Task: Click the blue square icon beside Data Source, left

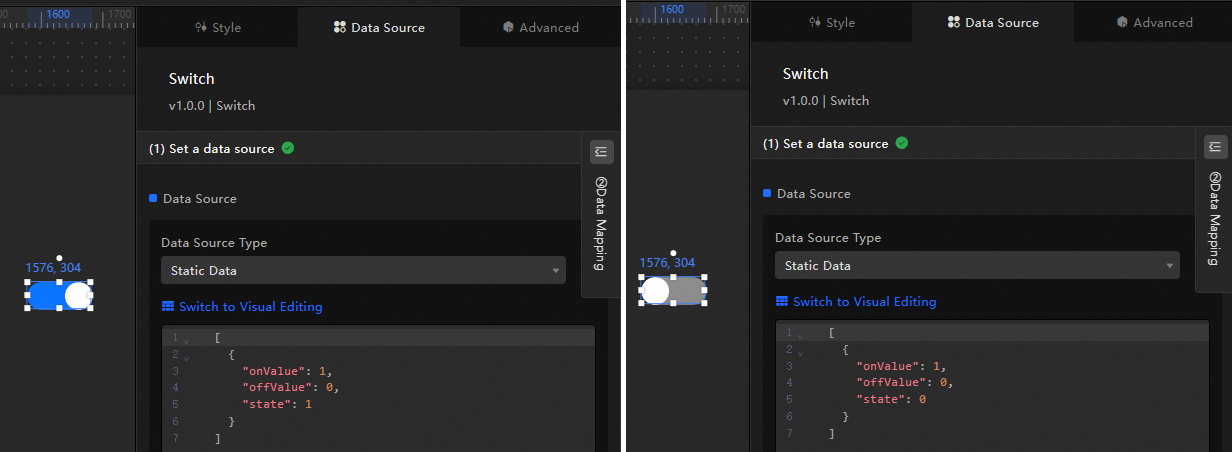Action: pyautogui.click(x=153, y=198)
